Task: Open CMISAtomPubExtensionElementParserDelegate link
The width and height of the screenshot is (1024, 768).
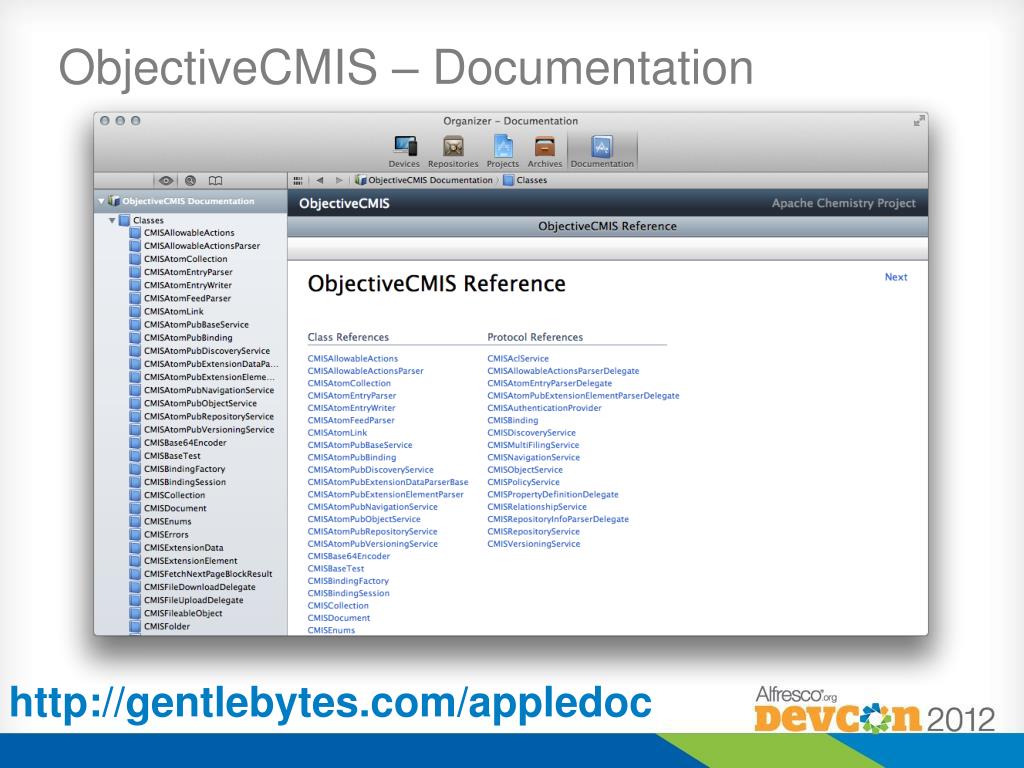Action: pyautogui.click(x=583, y=396)
